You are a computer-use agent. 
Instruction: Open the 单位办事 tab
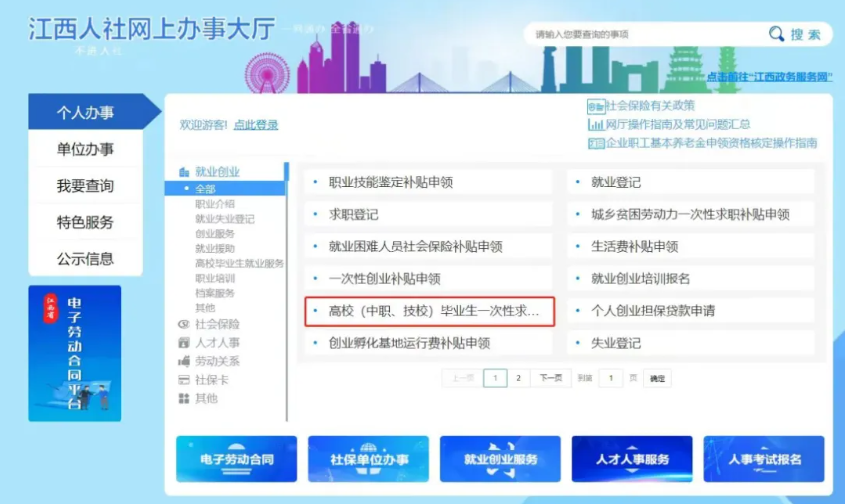85,149
